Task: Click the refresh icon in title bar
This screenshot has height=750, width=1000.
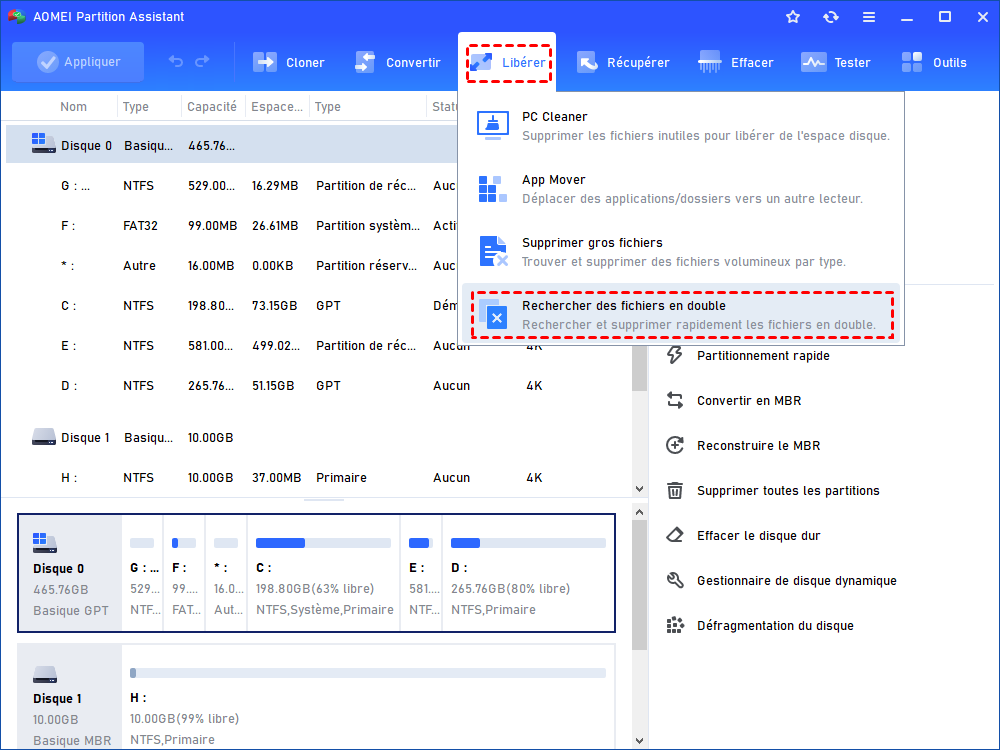Action: pos(830,17)
